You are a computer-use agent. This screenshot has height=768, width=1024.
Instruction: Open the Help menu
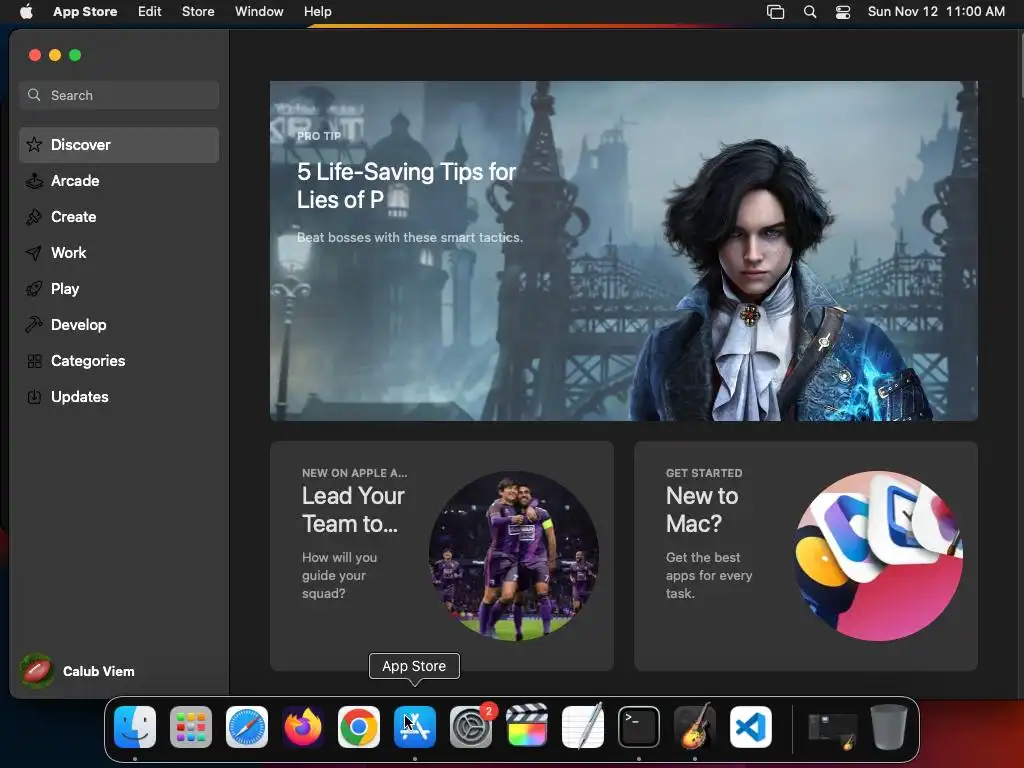317,11
